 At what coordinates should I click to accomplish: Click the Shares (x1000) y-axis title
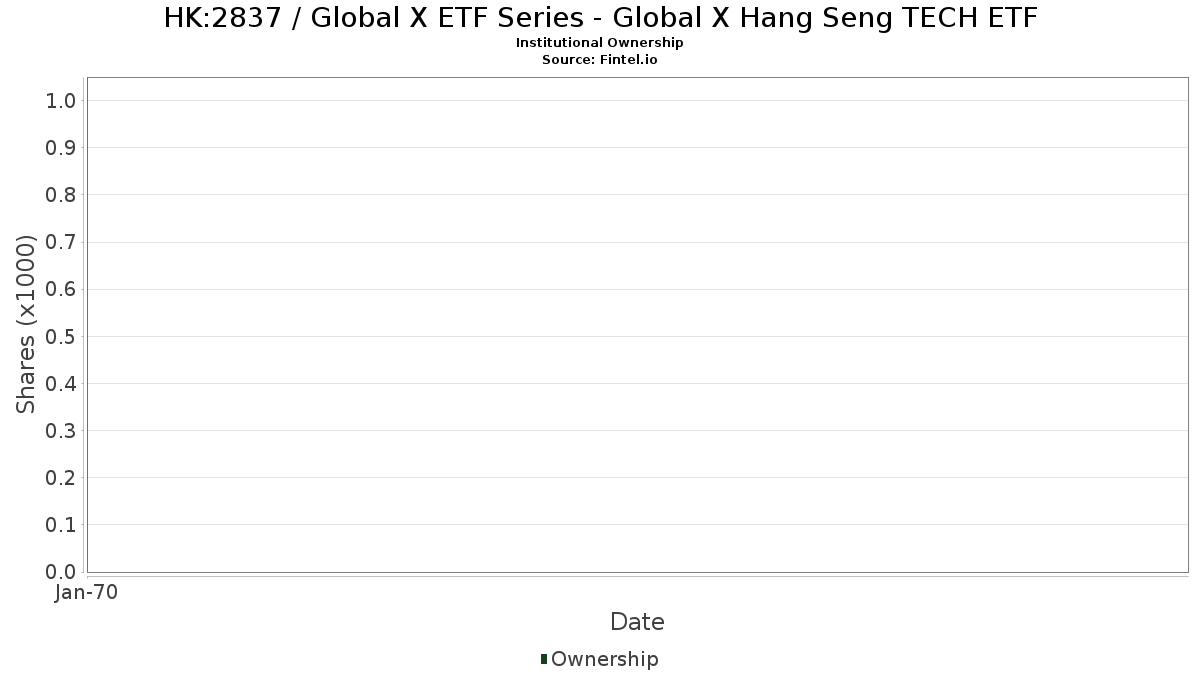pyautogui.click(x=26, y=324)
